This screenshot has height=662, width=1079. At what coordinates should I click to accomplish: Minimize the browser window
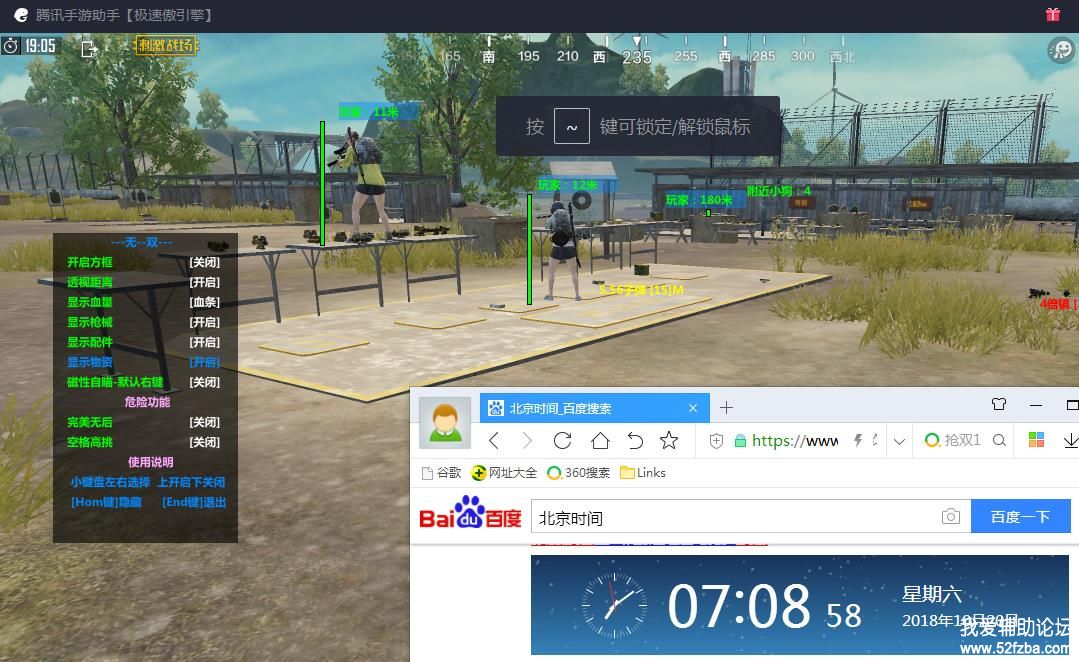click(x=1036, y=405)
